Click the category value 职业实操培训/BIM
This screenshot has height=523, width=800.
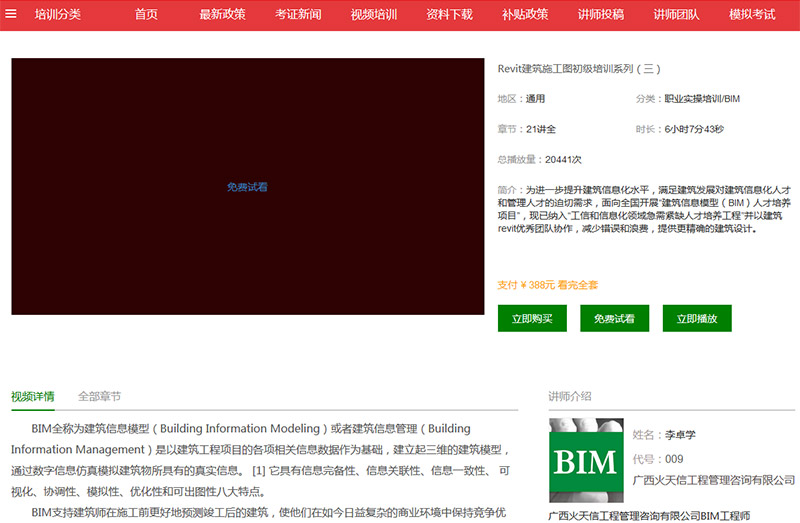pos(702,99)
